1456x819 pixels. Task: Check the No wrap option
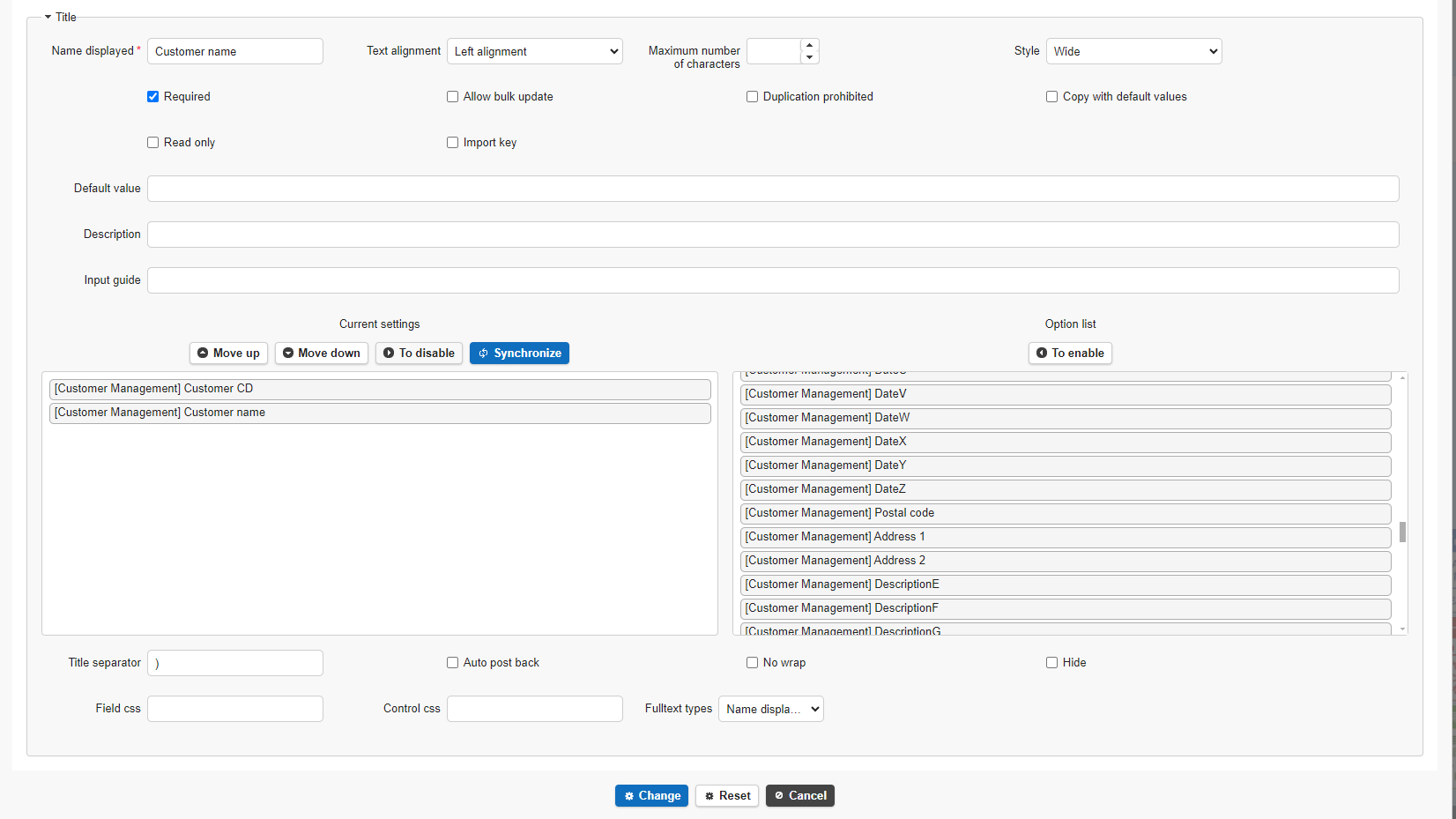click(752, 663)
